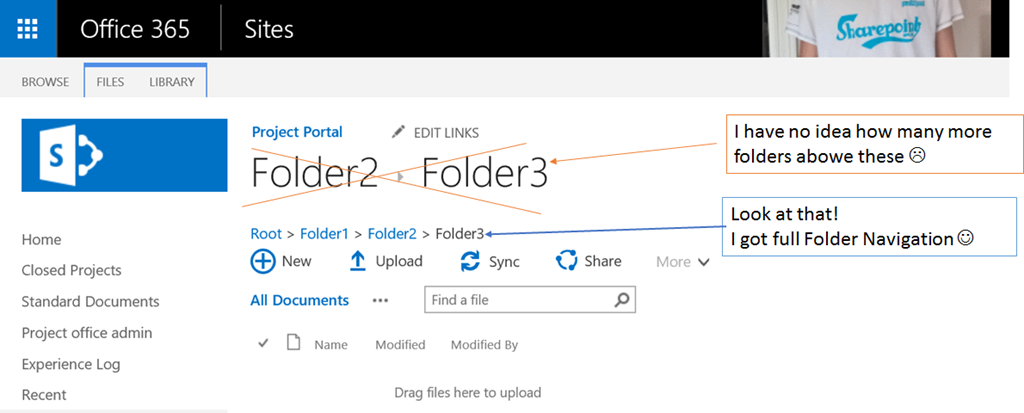
Task: Open the views ellipsis menu
Action: [x=380, y=300]
